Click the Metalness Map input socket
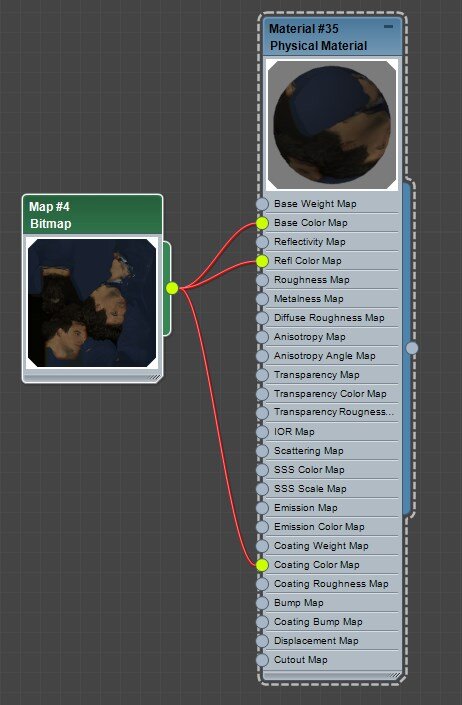The height and width of the screenshot is (705, 462). pos(262,299)
